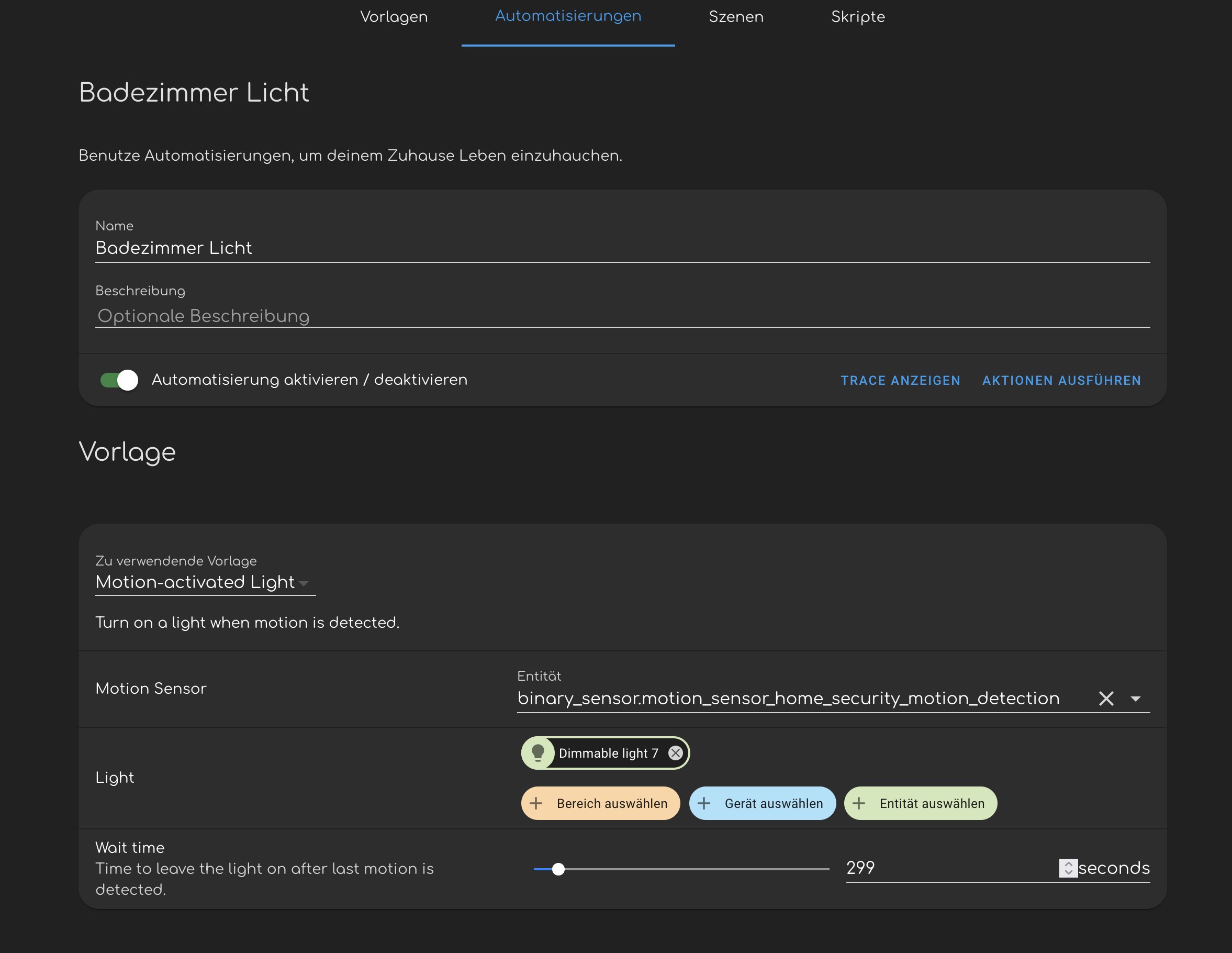Click TRACE ANZEIGEN button
This screenshot has width=1232, height=953.
click(900, 380)
